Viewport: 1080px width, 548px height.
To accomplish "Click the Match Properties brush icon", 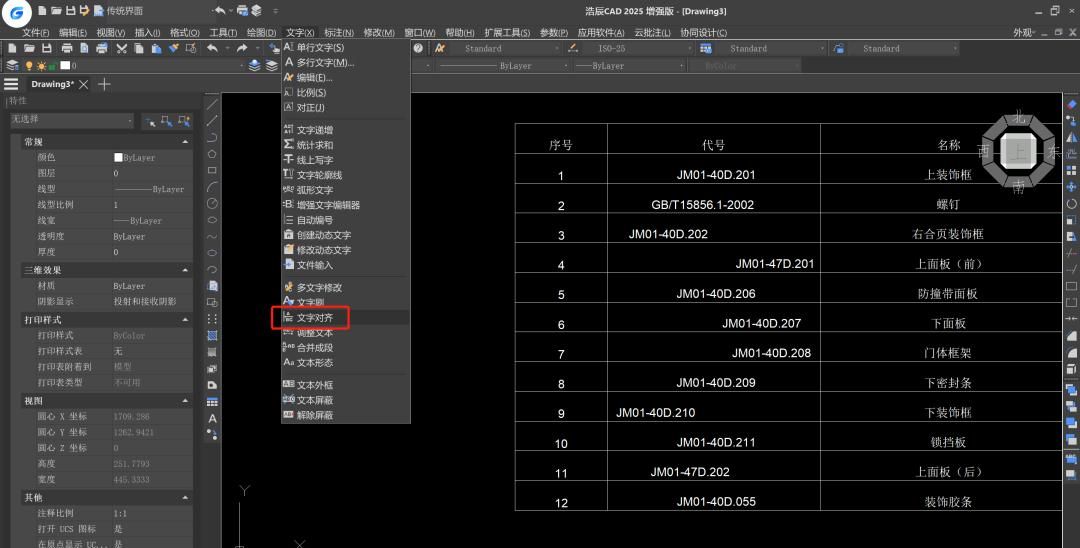I will tap(174, 48).
